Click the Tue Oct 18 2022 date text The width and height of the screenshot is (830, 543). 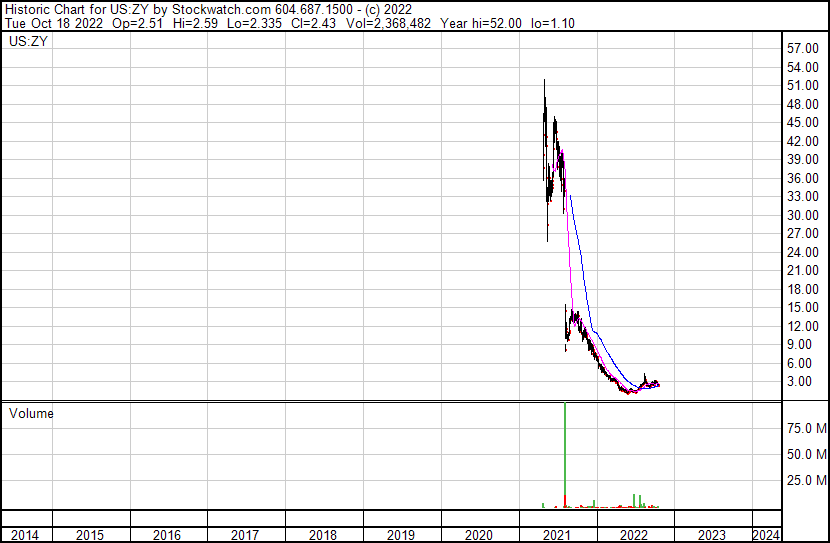click(x=48, y=23)
